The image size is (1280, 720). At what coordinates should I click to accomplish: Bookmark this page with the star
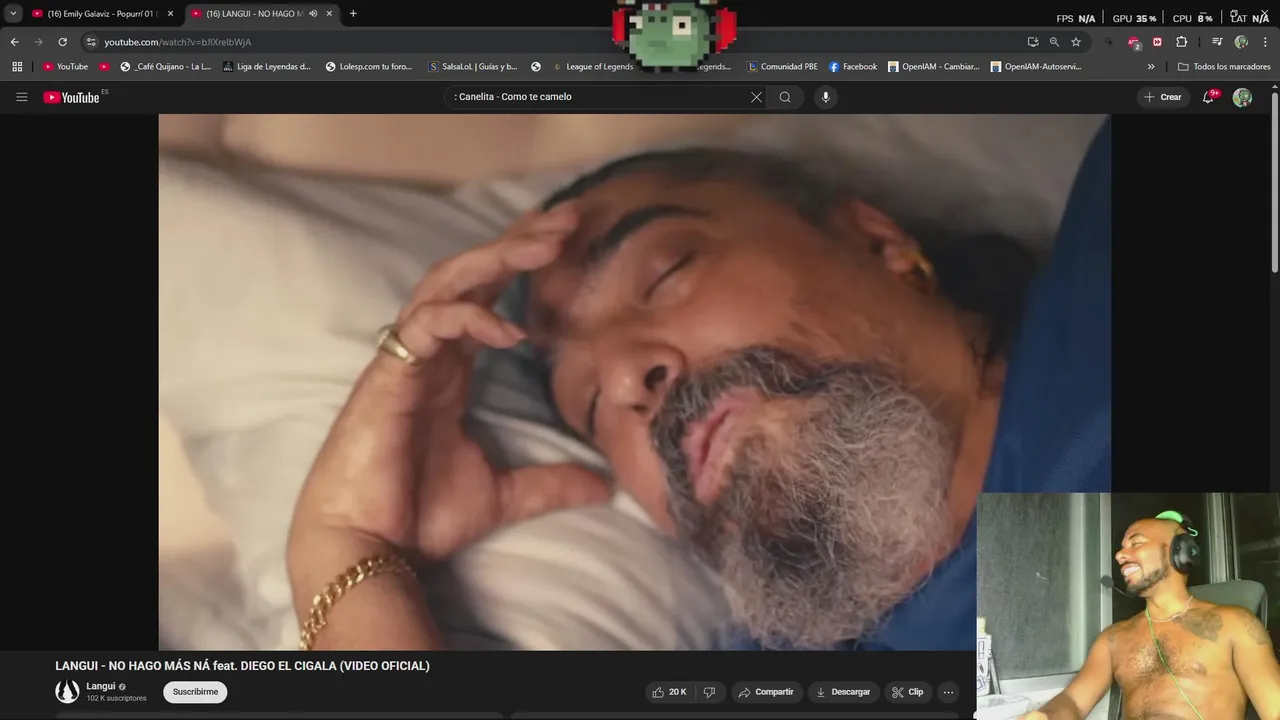pyautogui.click(x=1076, y=42)
